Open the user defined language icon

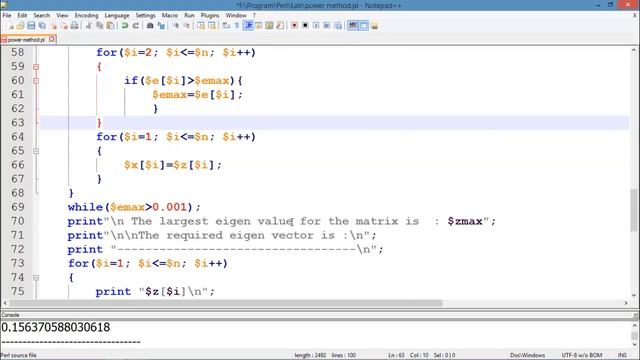click(259, 26)
